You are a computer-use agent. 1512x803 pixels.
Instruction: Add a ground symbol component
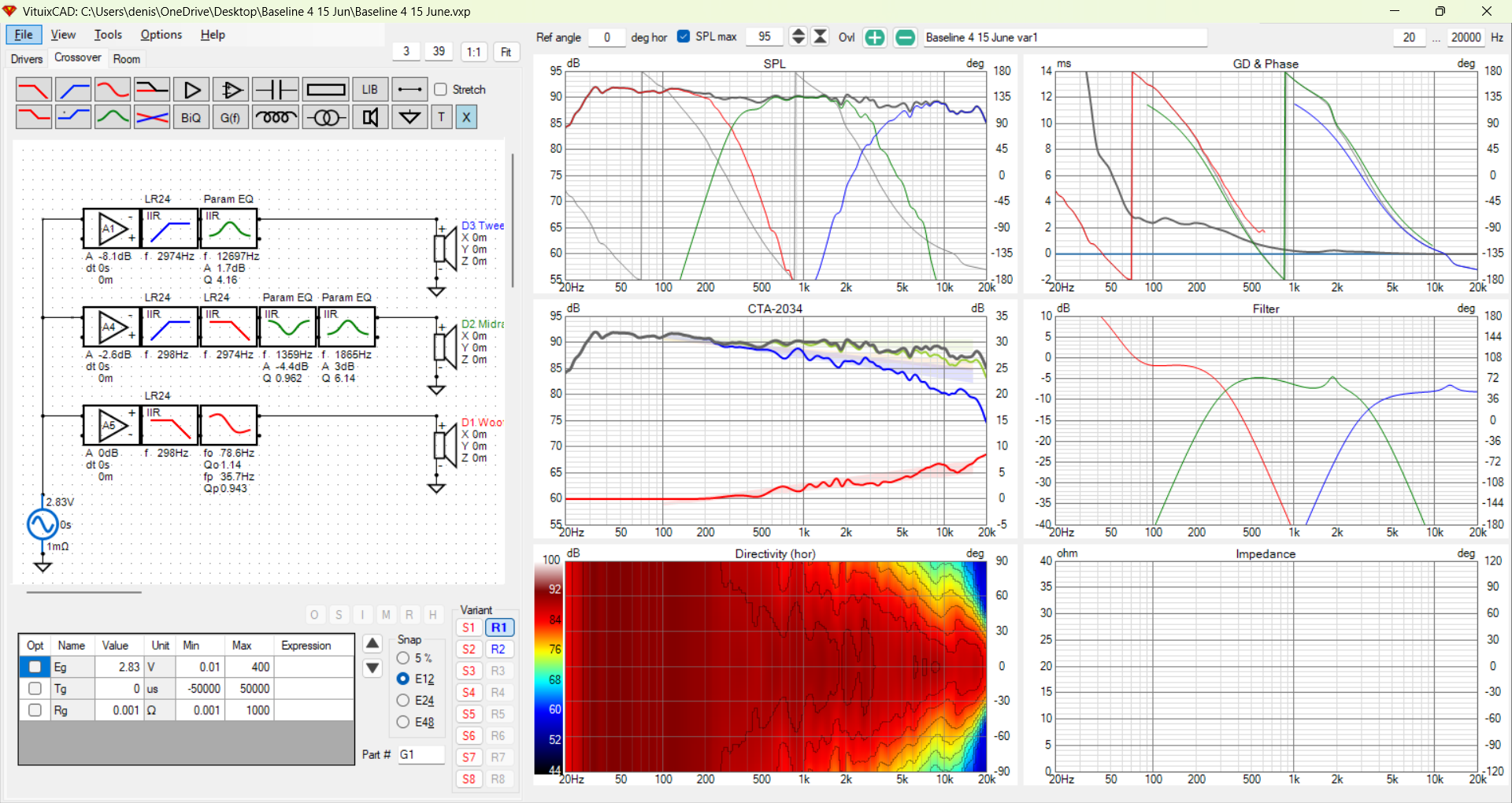point(409,117)
